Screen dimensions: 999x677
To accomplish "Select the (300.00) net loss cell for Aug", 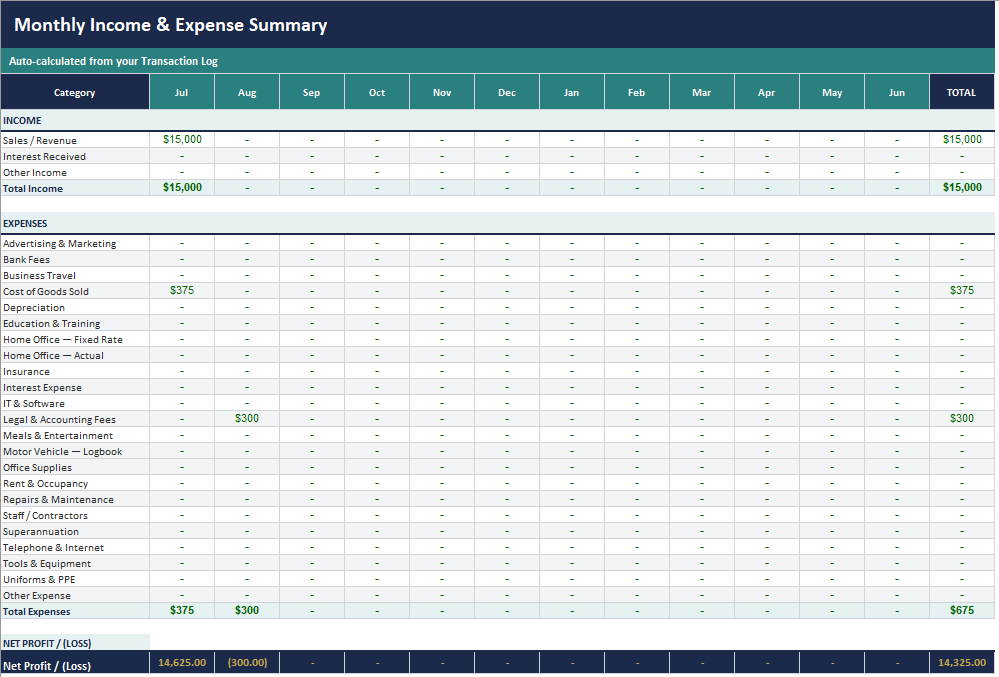I will pyautogui.click(x=246, y=662).
